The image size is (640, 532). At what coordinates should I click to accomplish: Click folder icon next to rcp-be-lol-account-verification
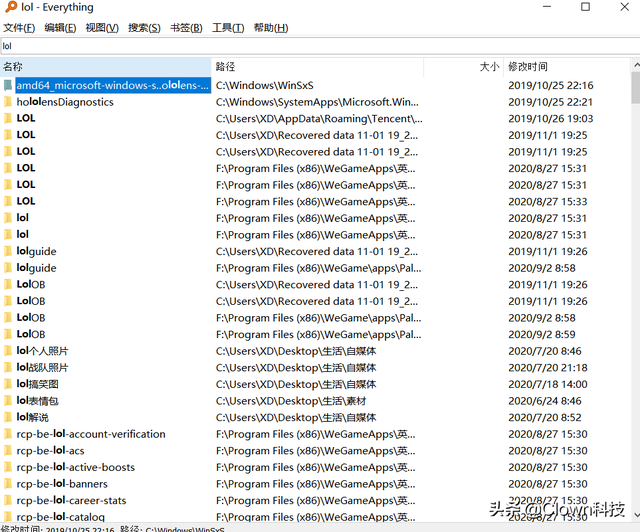click(8, 434)
